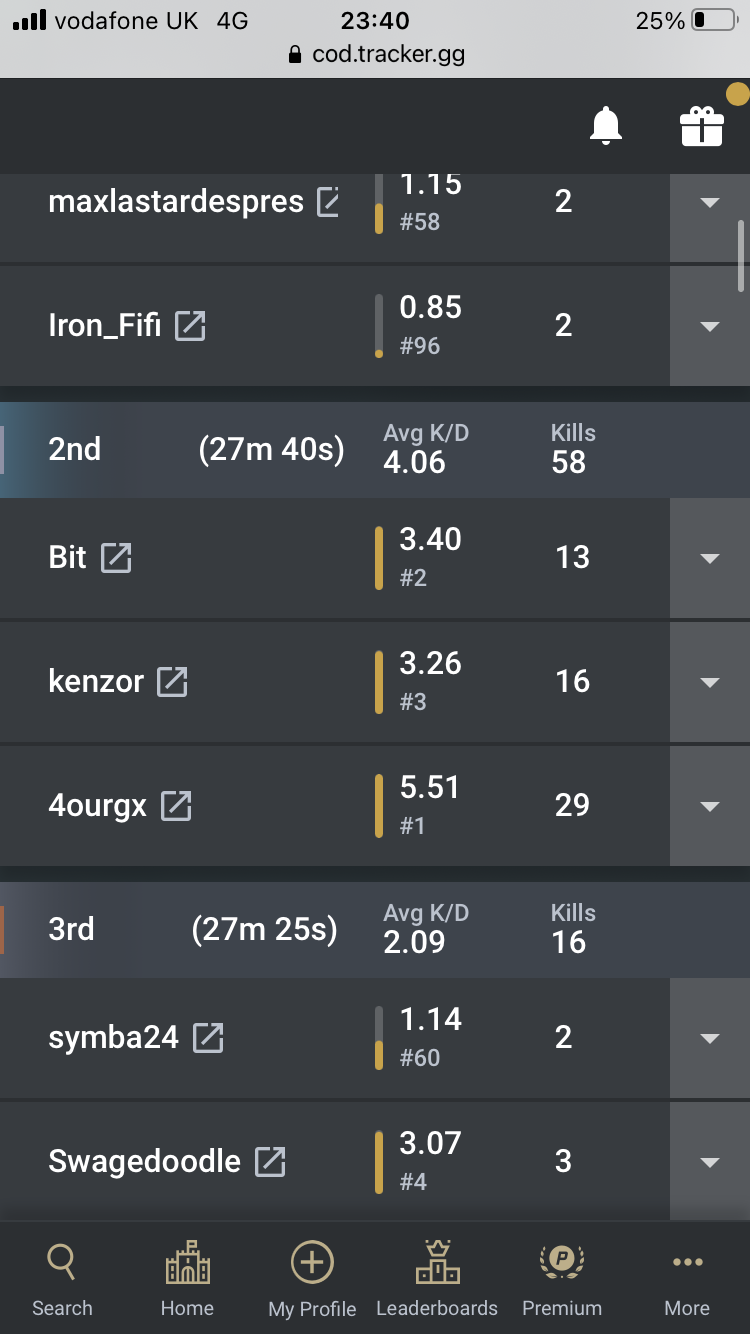Image resolution: width=750 pixels, height=1334 pixels.
Task: Expand Swagedoodle's stats dropdown arrow
Action: [710, 1162]
